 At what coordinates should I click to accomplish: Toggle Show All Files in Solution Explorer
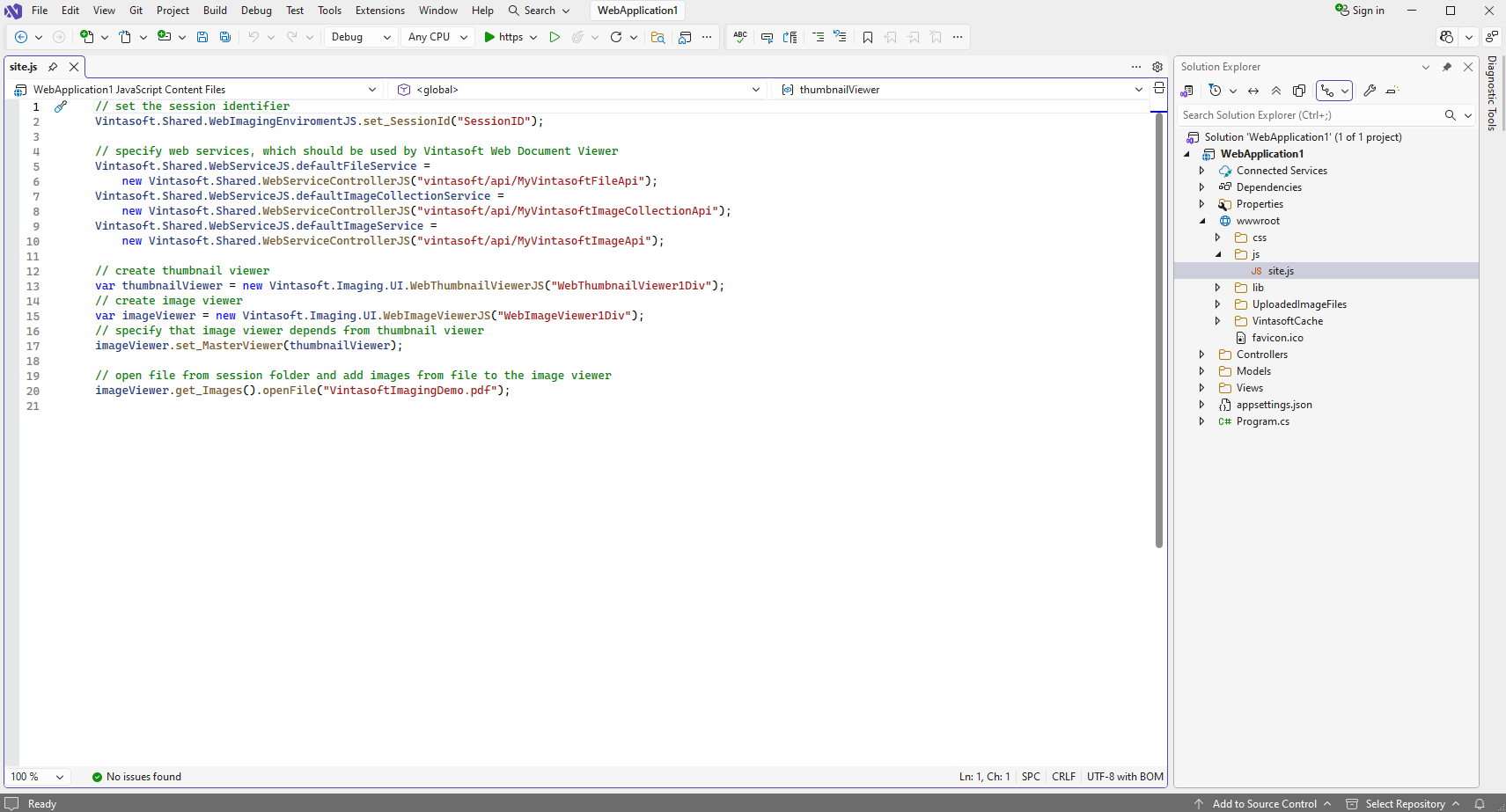pyautogui.click(x=1299, y=91)
